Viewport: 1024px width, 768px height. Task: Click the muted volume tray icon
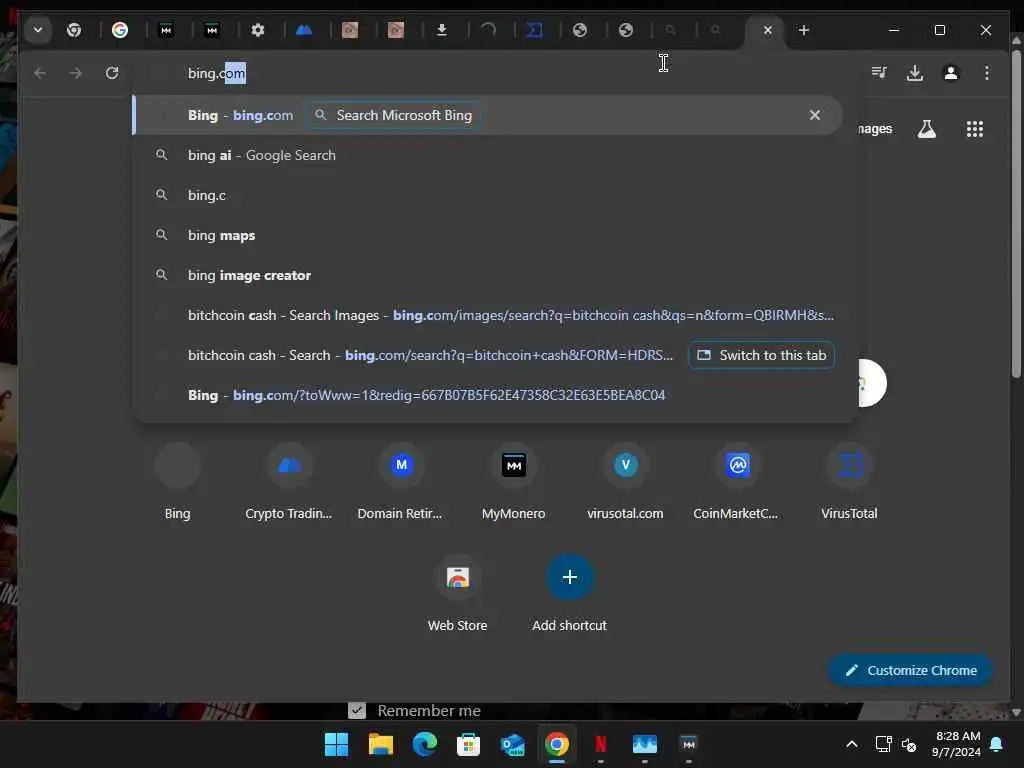click(x=908, y=744)
